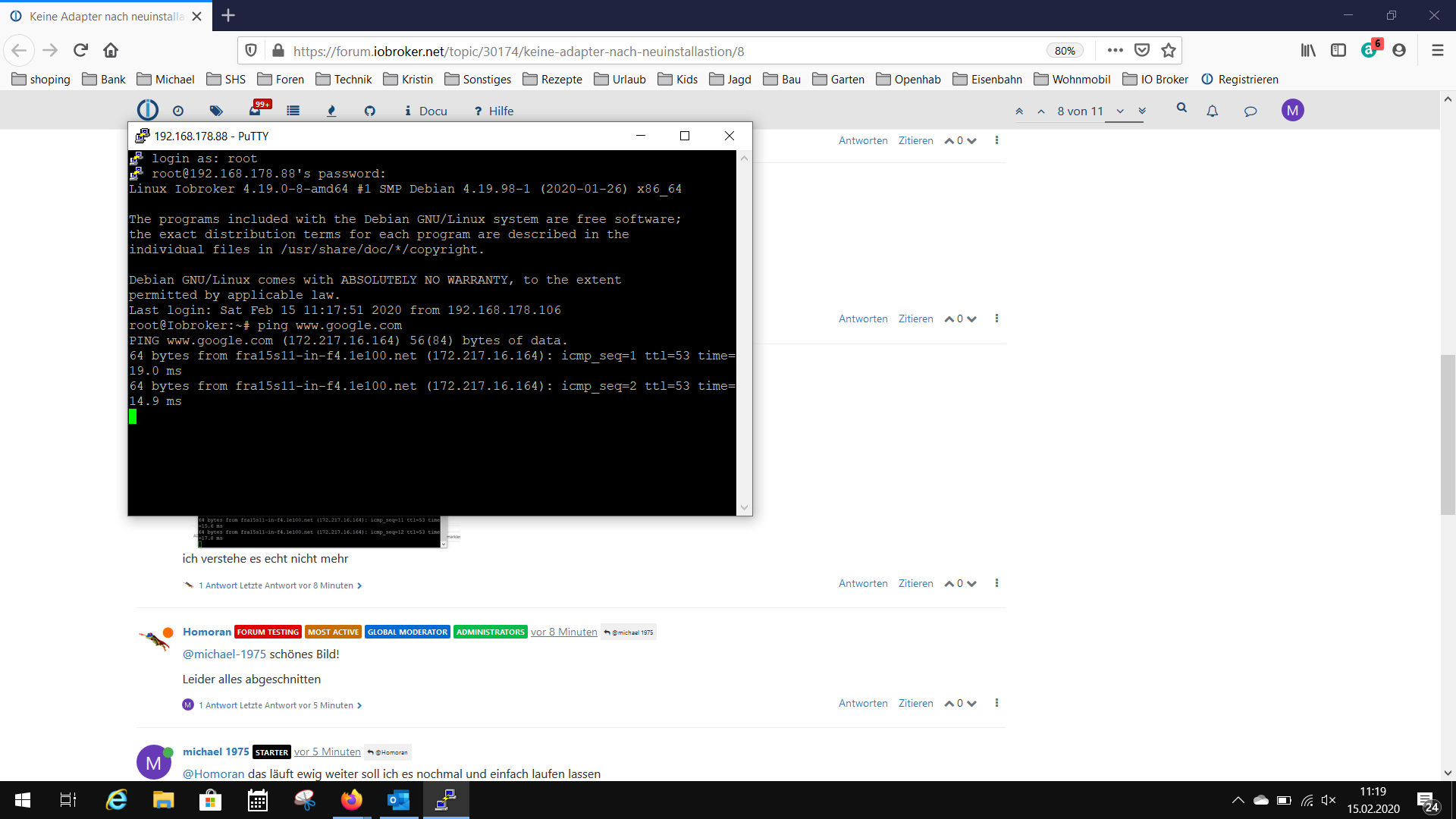Viewport: 1456px width, 819px height.
Task: Open tracking protection shield icon
Action: [250, 51]
